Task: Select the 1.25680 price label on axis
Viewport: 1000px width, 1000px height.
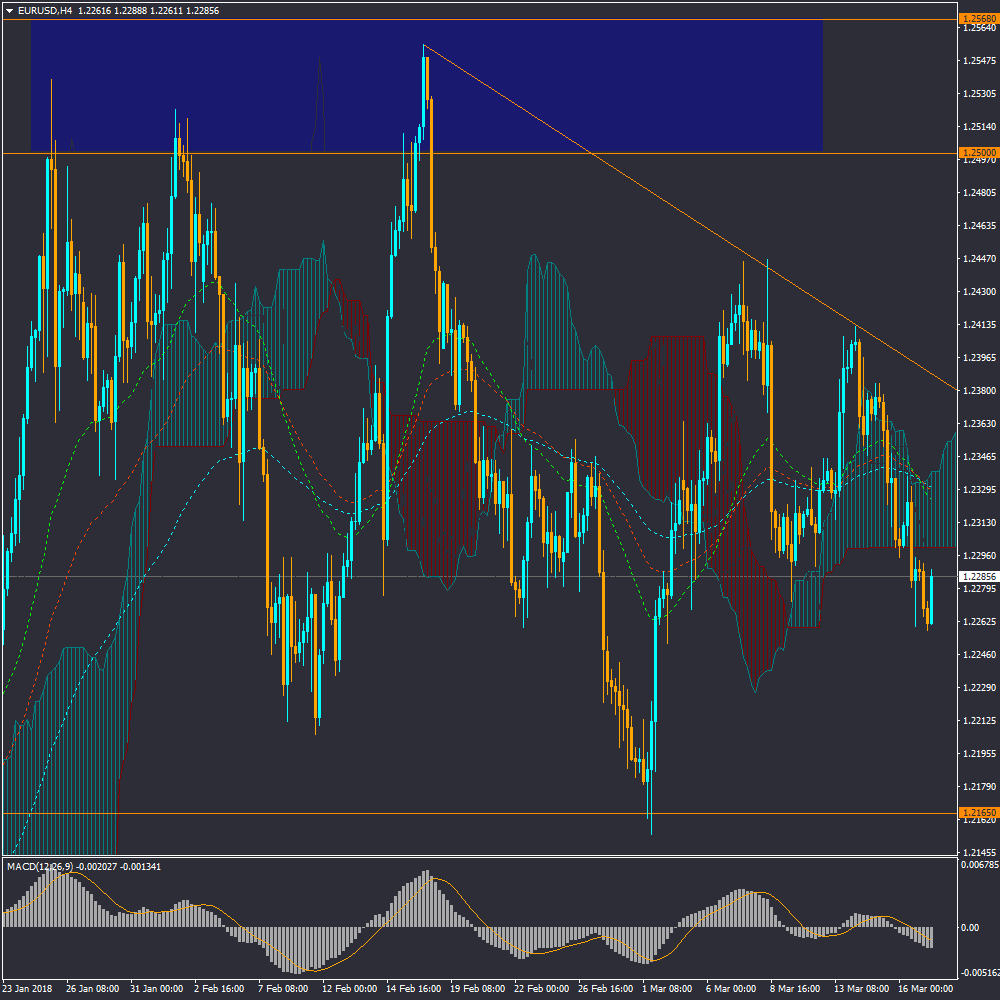Action: (978, 19)
